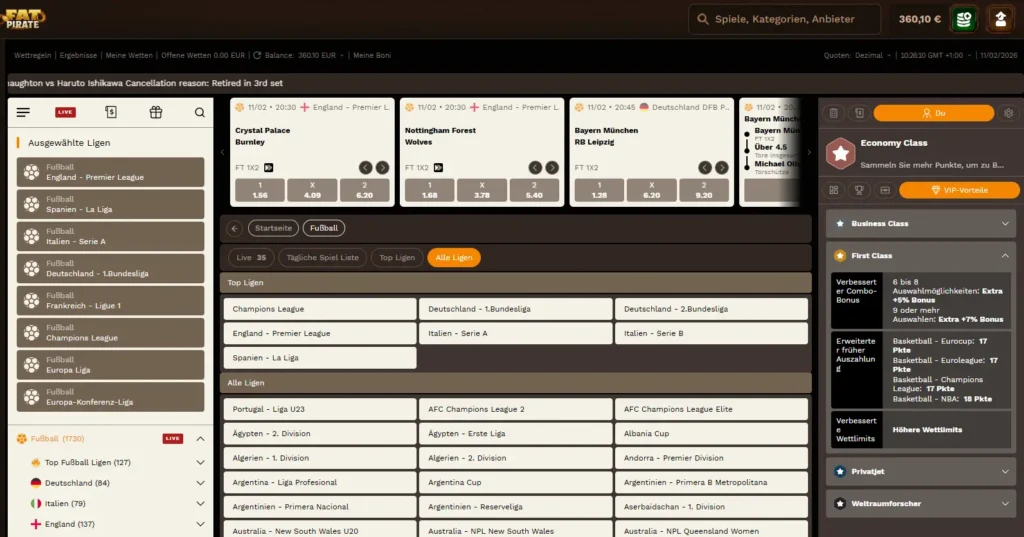Click previous market arrow on Crystal Palace card
The height and width of the screenshot is (537, 1024).
point(366,168)
